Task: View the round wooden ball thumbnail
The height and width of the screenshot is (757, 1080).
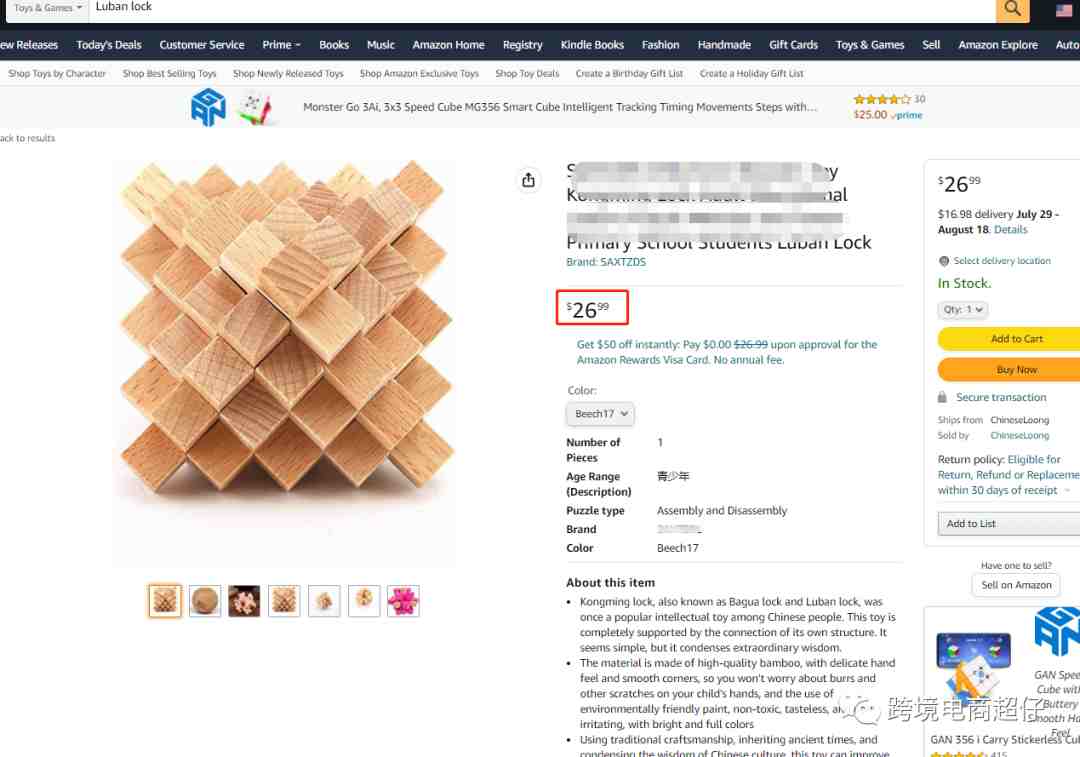Action: click(x=205, y=601)
